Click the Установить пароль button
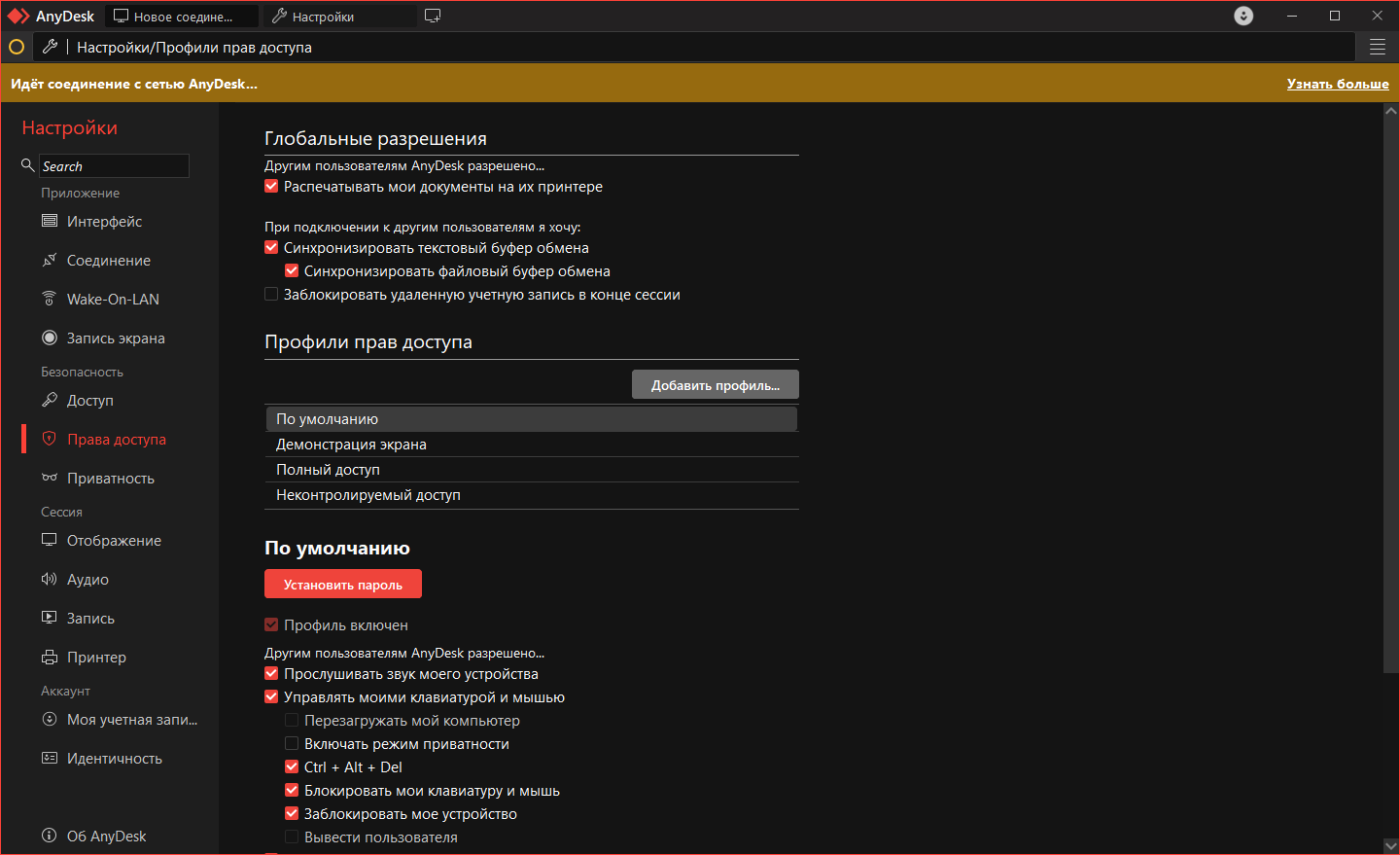The width and height of the screenshot is (1400, 855). click(343, 584)
